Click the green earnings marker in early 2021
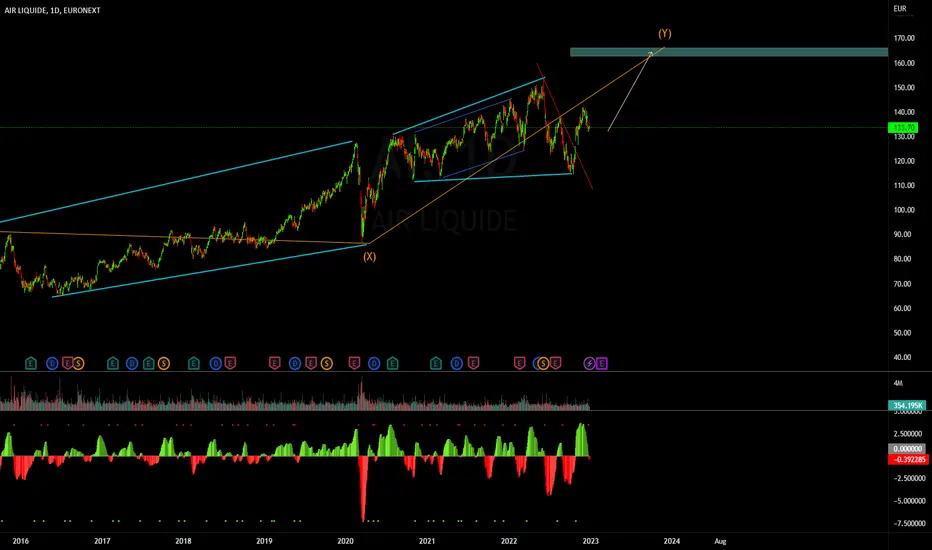Image resolution: width=932 pixels, height=550 pixels. coord(436,363)
